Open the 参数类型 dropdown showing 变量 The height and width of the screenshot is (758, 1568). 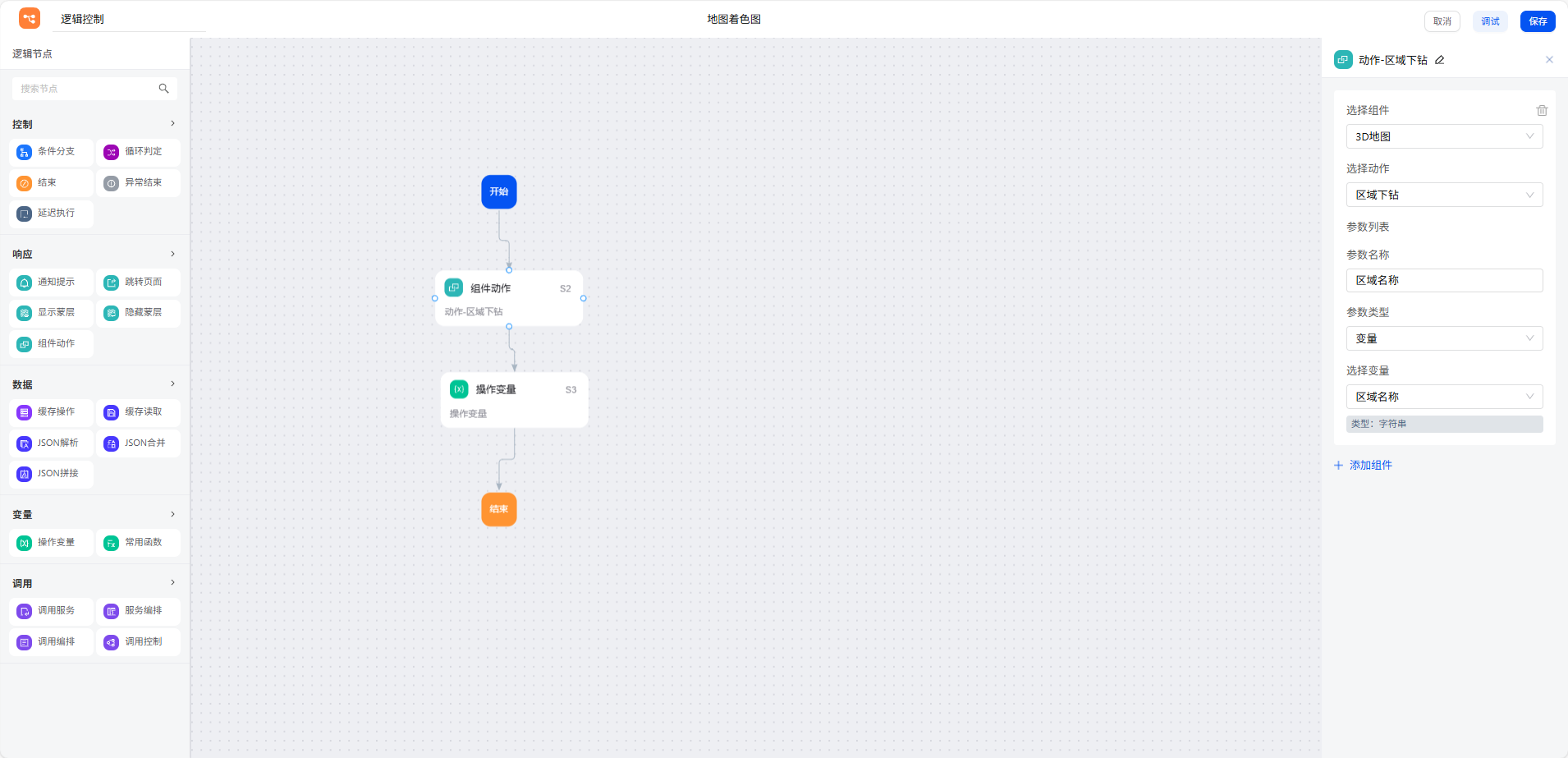tap(1444, 338)
